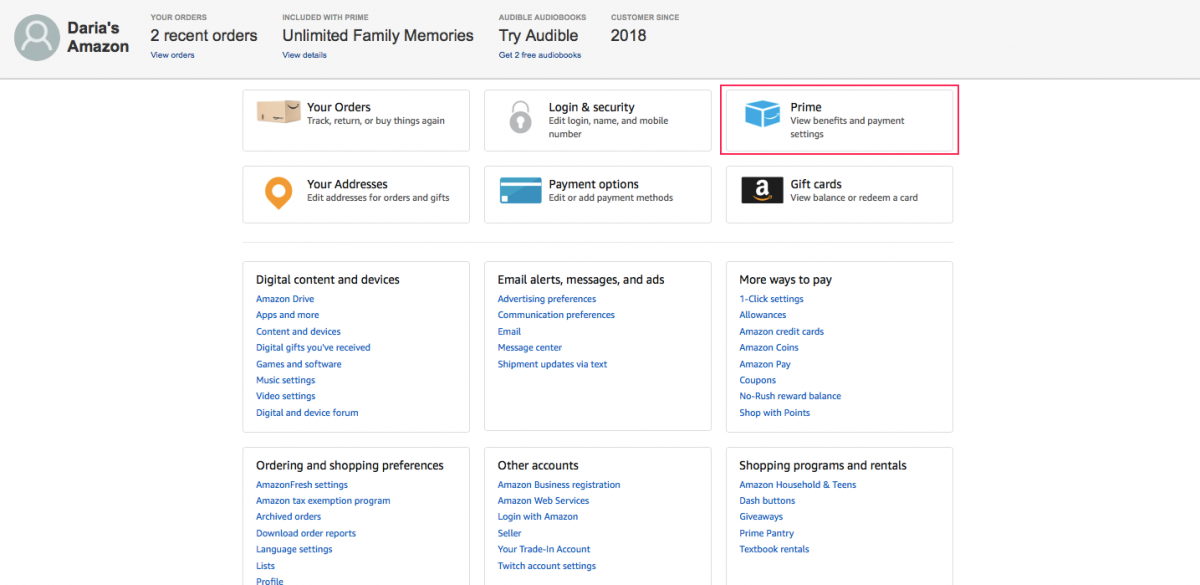Open Prime Pantry link
This screenshot has height=585, width=1200.
[x=767, y=533]
